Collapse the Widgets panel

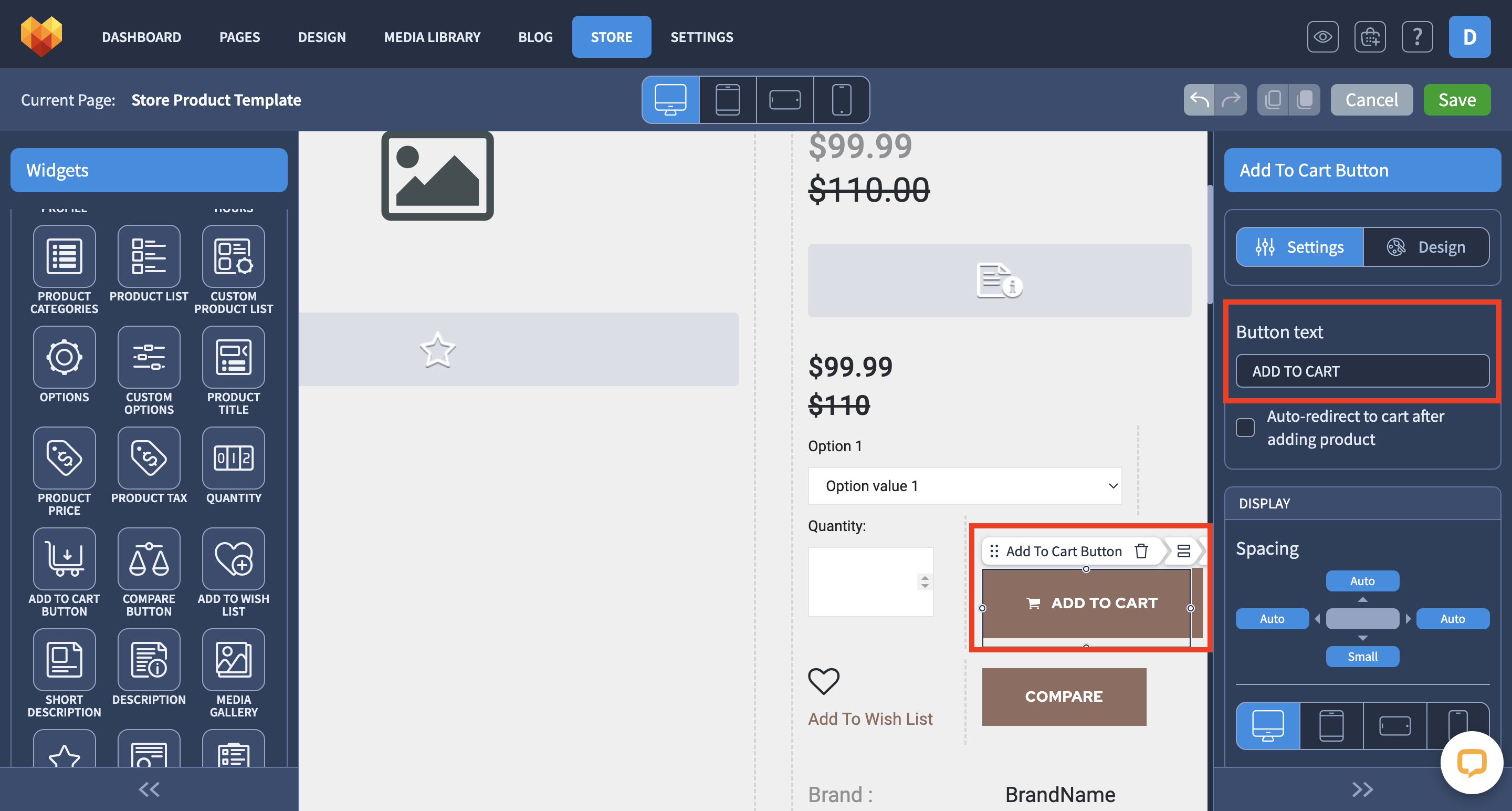coord(149,789)
